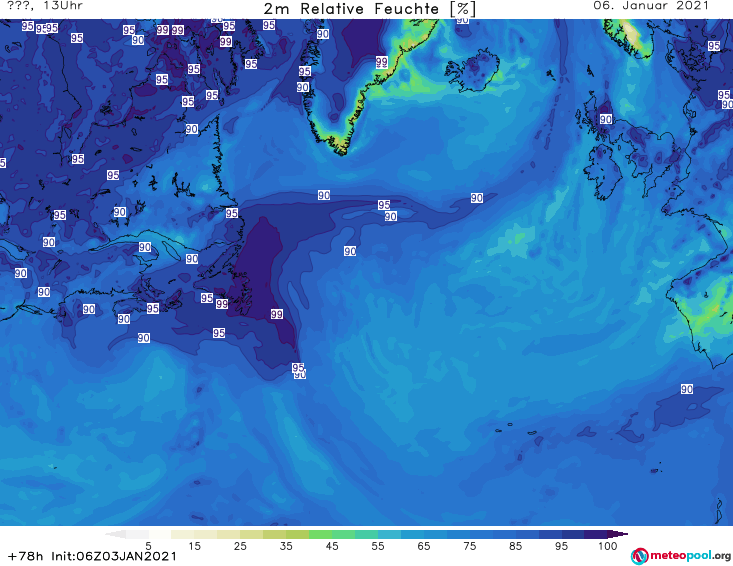Click the 90 contour label in mid-Atlantic west of Ireland

[477, 198]
